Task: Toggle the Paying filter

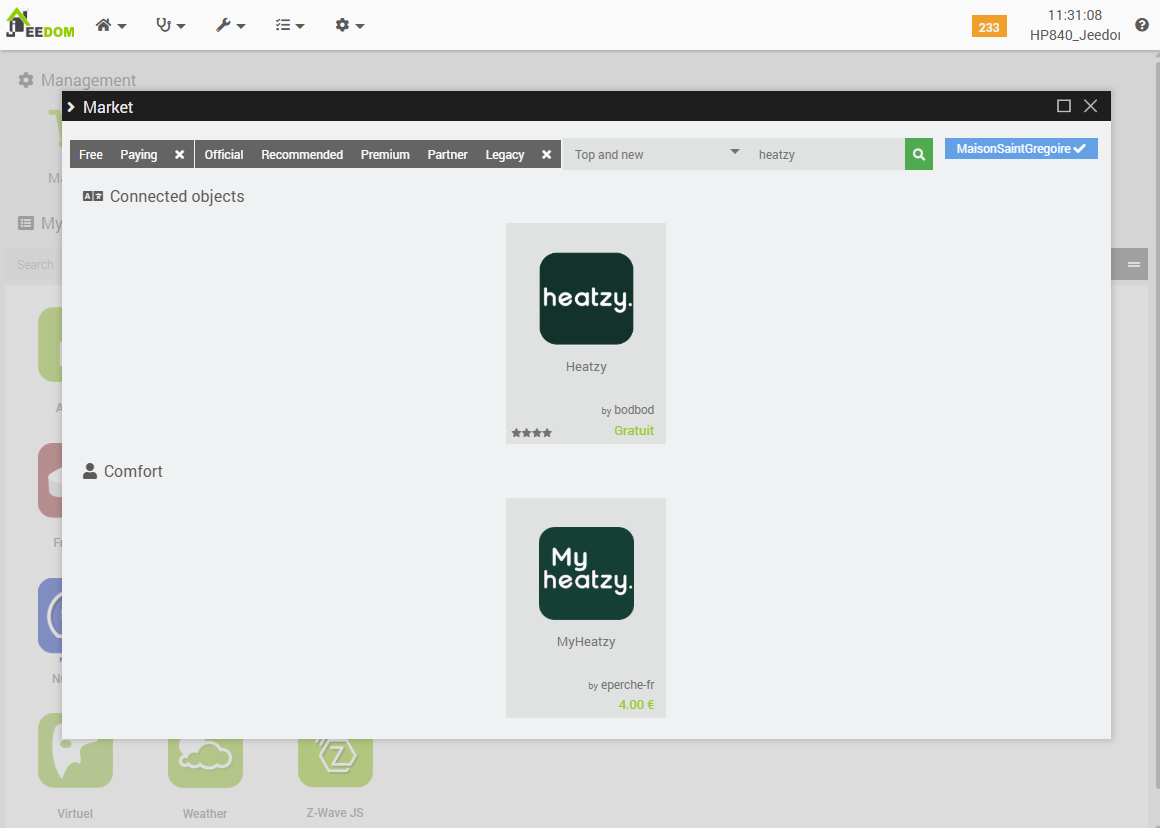Action: pyautogui.click(x=139, y=155)
